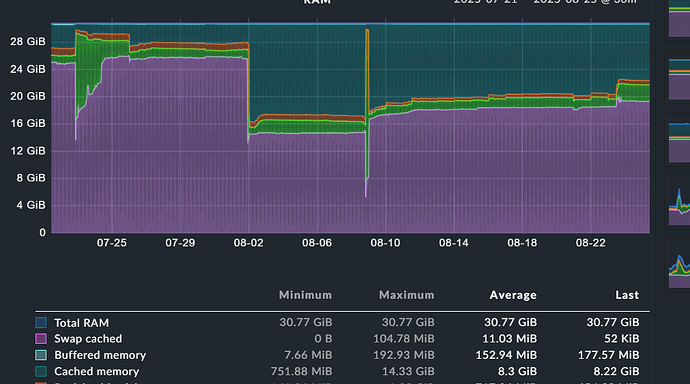690x384 pixels.
Task: Click the Swap cached color swatch
Action: [x=41, y=339]
